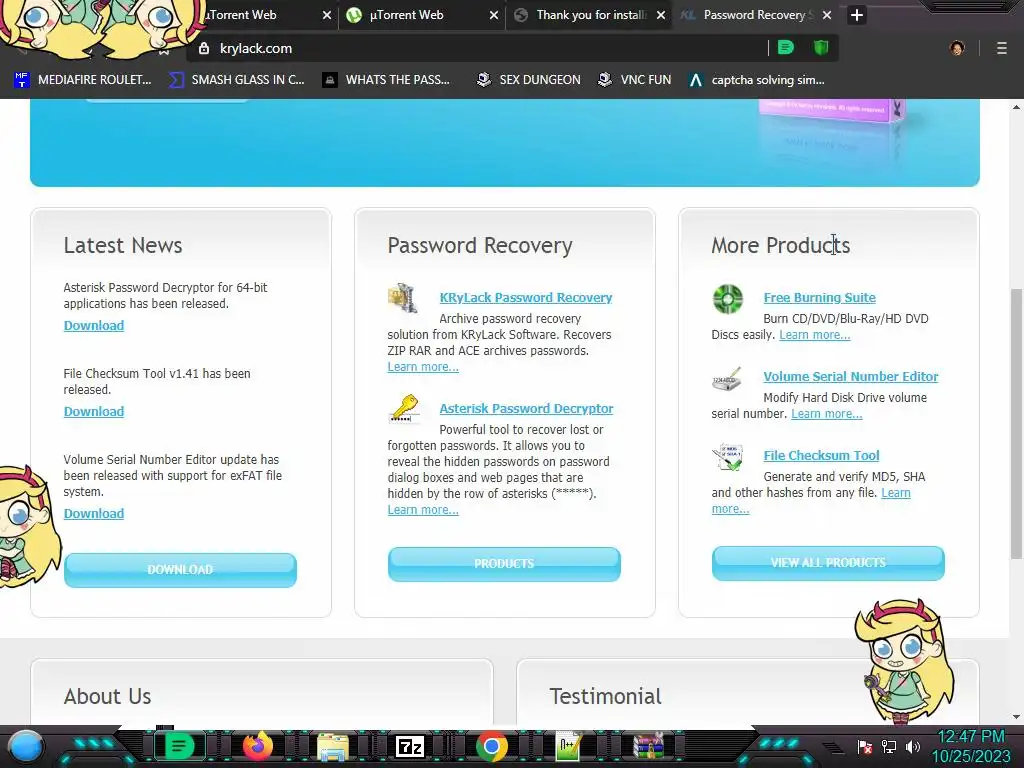The width and height of the screenshot is (1024, 768).
Task: Open the browser profile avatar
Action: [x=957, y=48]
